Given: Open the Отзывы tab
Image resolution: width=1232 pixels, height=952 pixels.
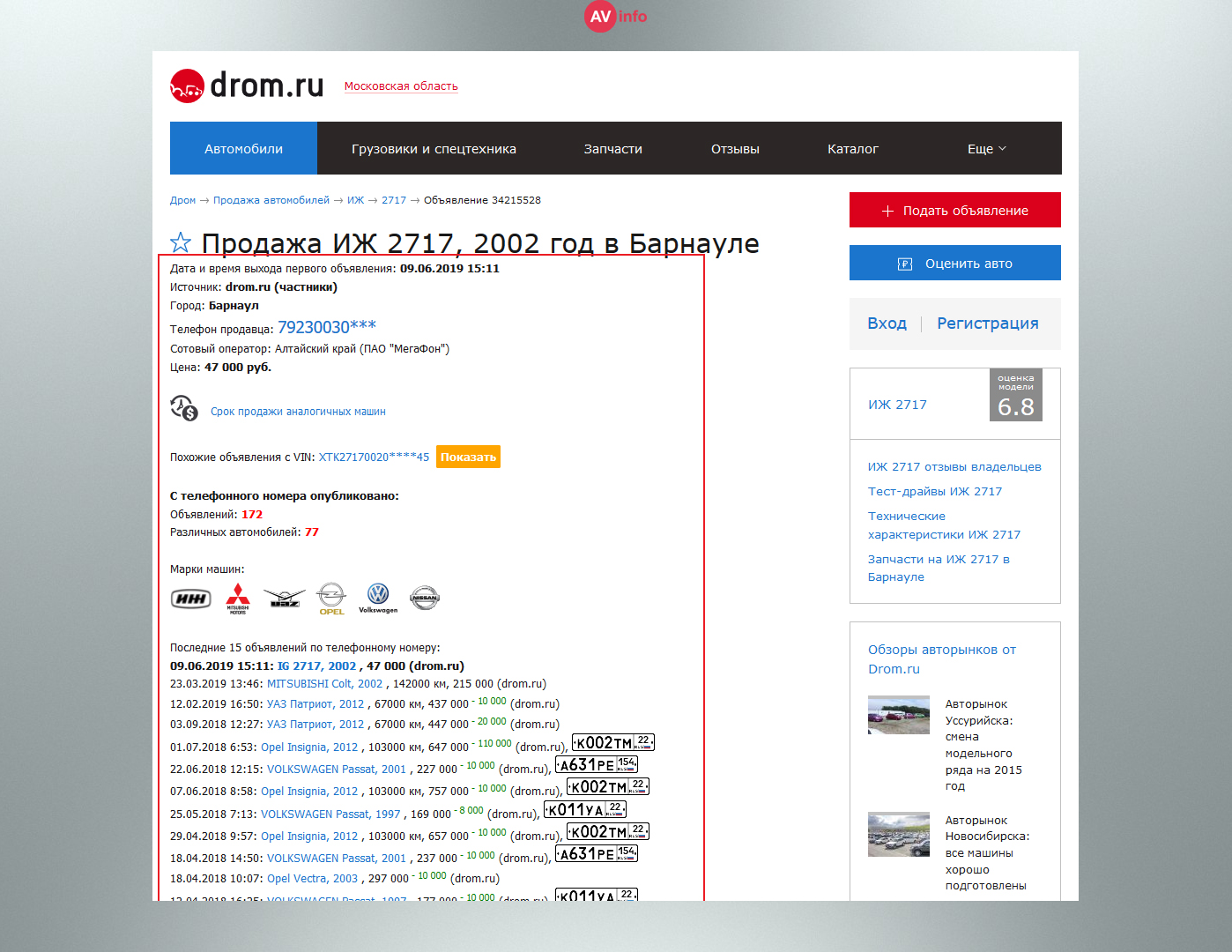Looking at the screenshot, I should click(x=735, y=148).
